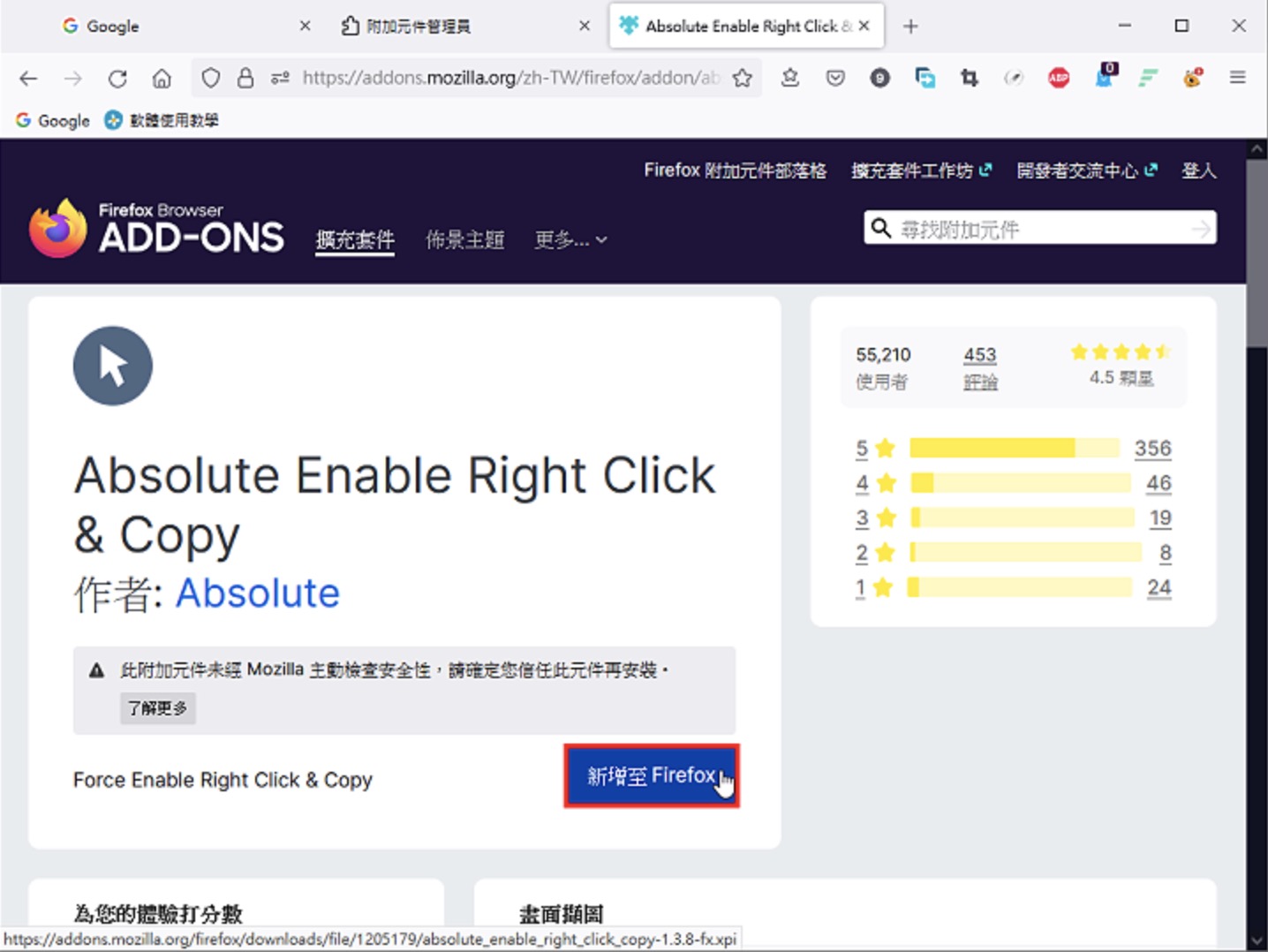
Task: Click the blue extension icon with counter badge
Action: [x=1105, y=76]
